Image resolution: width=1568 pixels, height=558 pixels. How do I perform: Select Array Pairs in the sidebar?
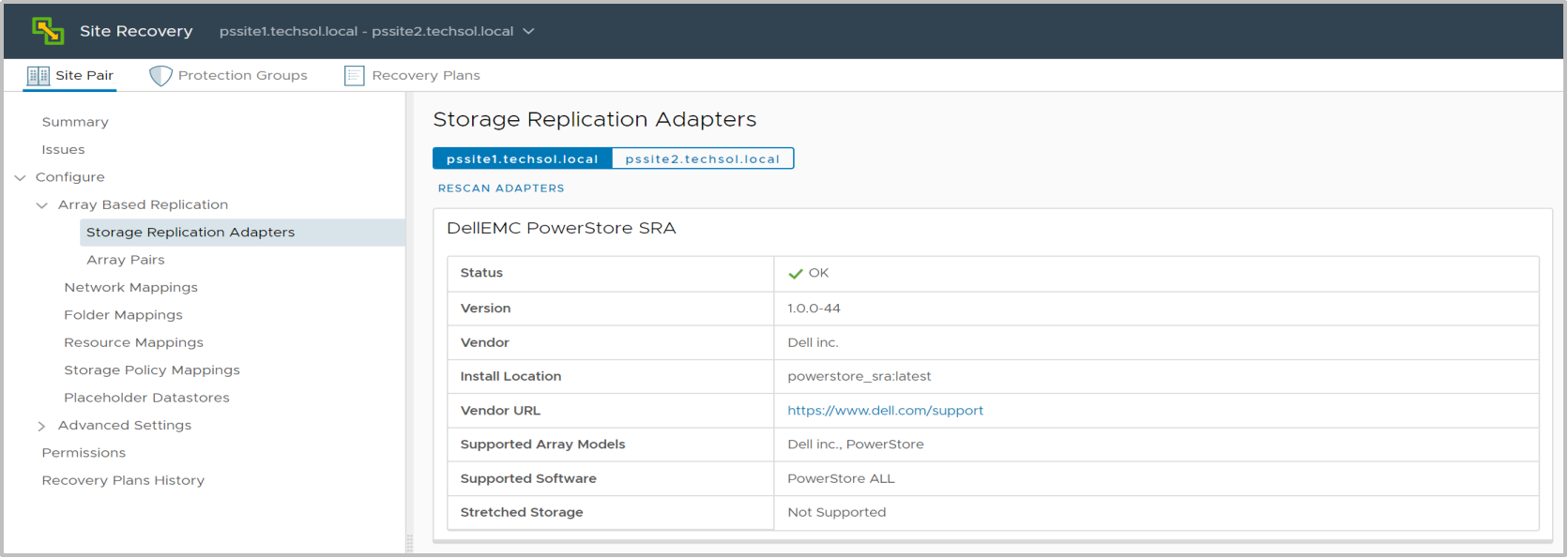pyautogui.click(x=126, y=260)
